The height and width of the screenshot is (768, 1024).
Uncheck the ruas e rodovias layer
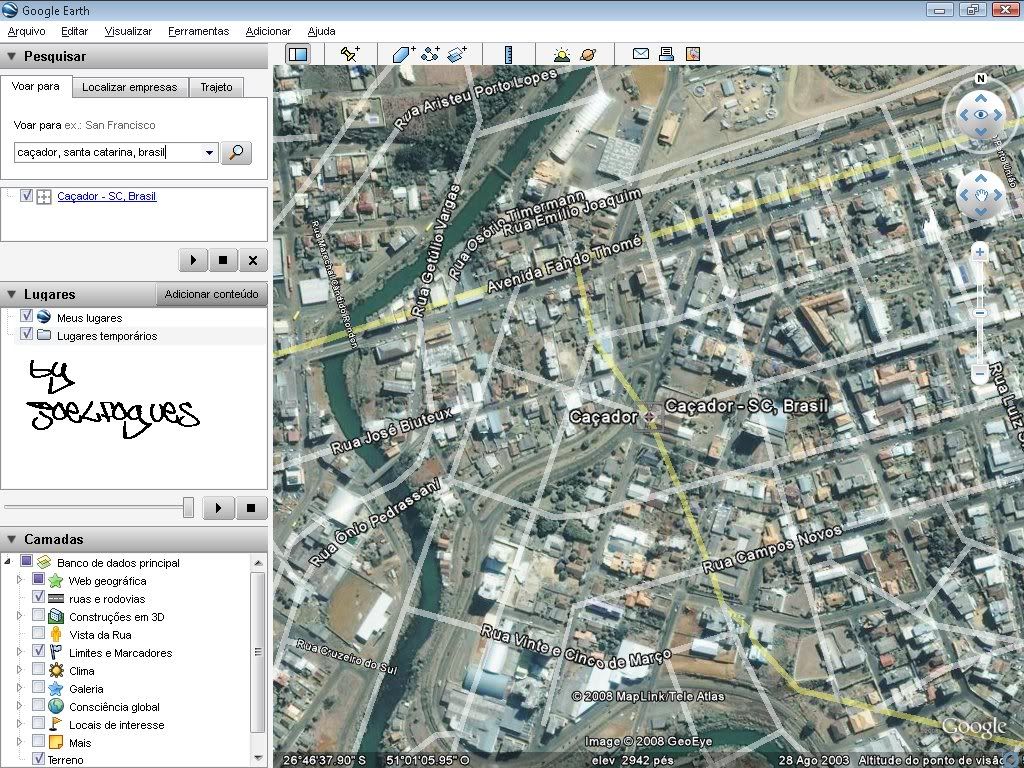pyautogui.click(x=39, y=597)
